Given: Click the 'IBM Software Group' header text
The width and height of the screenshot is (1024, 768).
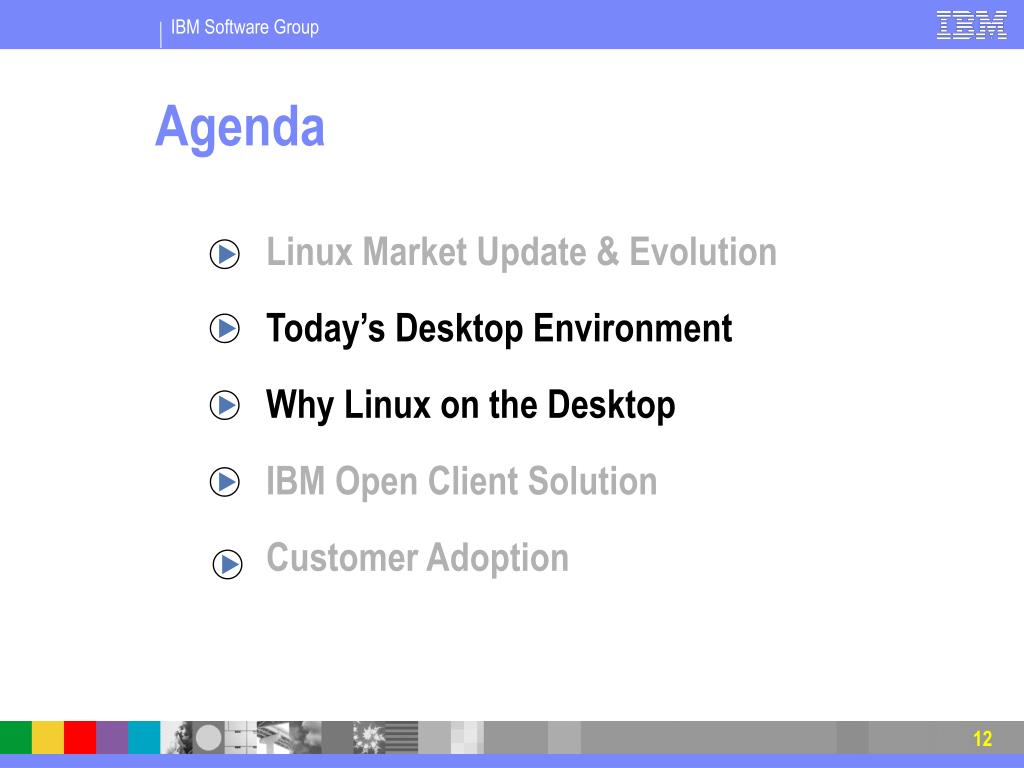Looking at the screenshot, I should (x=245, y=27).
